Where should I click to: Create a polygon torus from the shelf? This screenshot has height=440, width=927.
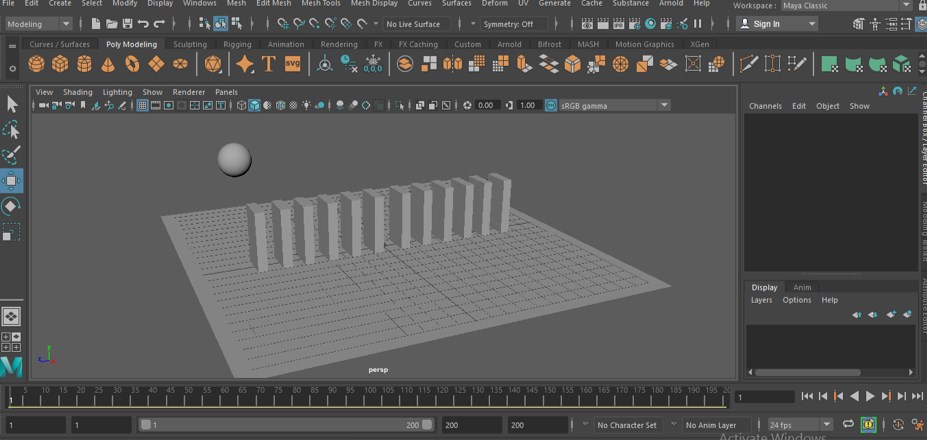[x=132, y=63]
